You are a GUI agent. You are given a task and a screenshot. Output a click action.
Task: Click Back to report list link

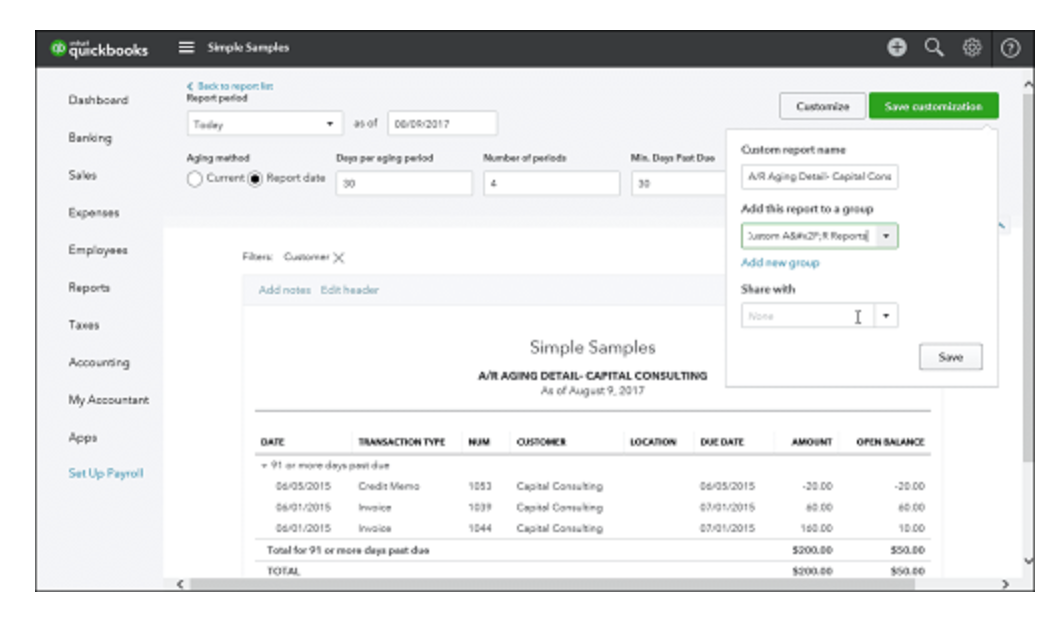230,86
